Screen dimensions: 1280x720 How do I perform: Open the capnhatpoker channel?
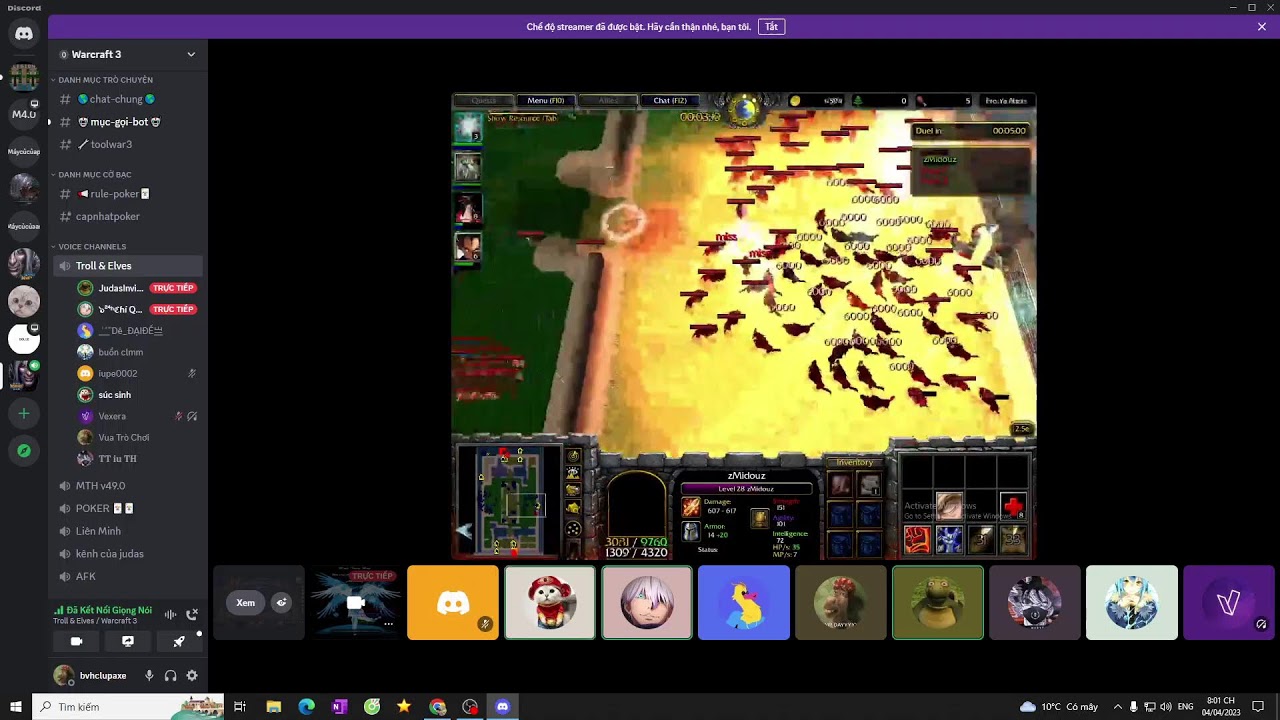tap(128, 216)
